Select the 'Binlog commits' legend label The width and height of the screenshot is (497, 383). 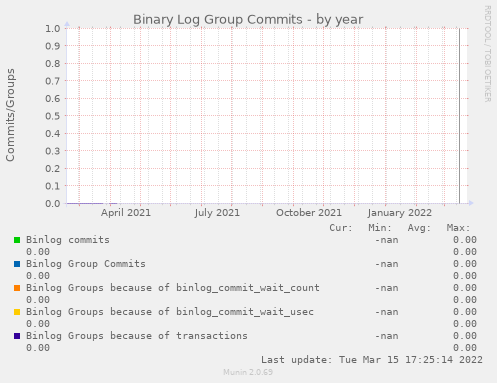68,240
